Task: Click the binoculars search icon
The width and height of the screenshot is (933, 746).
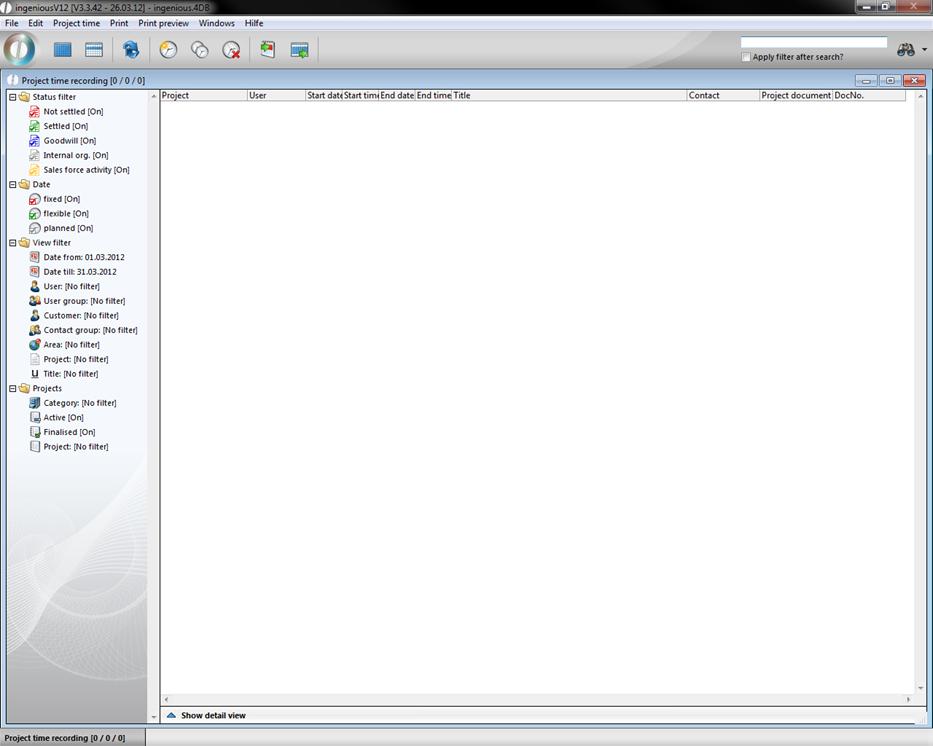Action: 905,49
